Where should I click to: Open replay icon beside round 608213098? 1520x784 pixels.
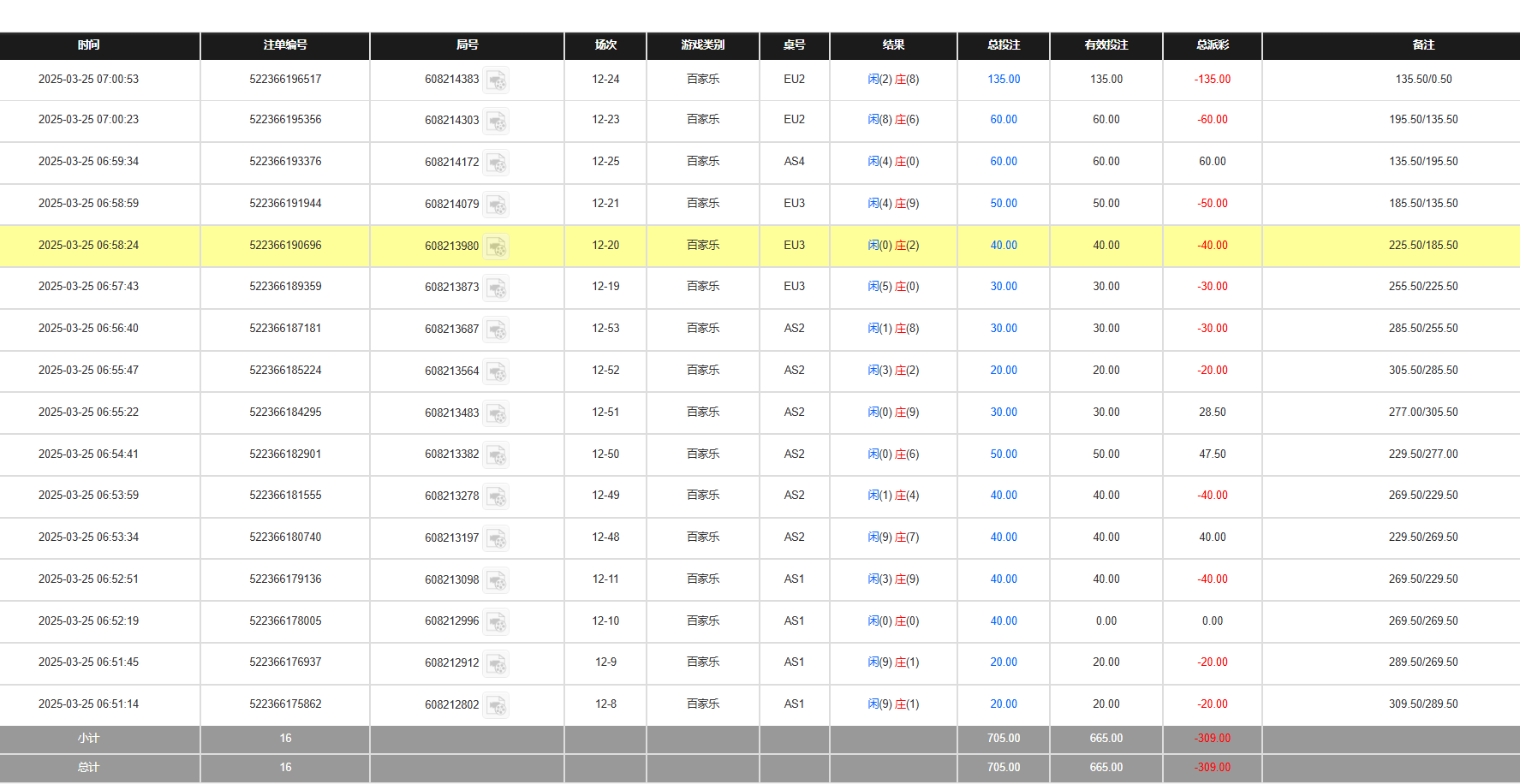[x=496, y=579]
